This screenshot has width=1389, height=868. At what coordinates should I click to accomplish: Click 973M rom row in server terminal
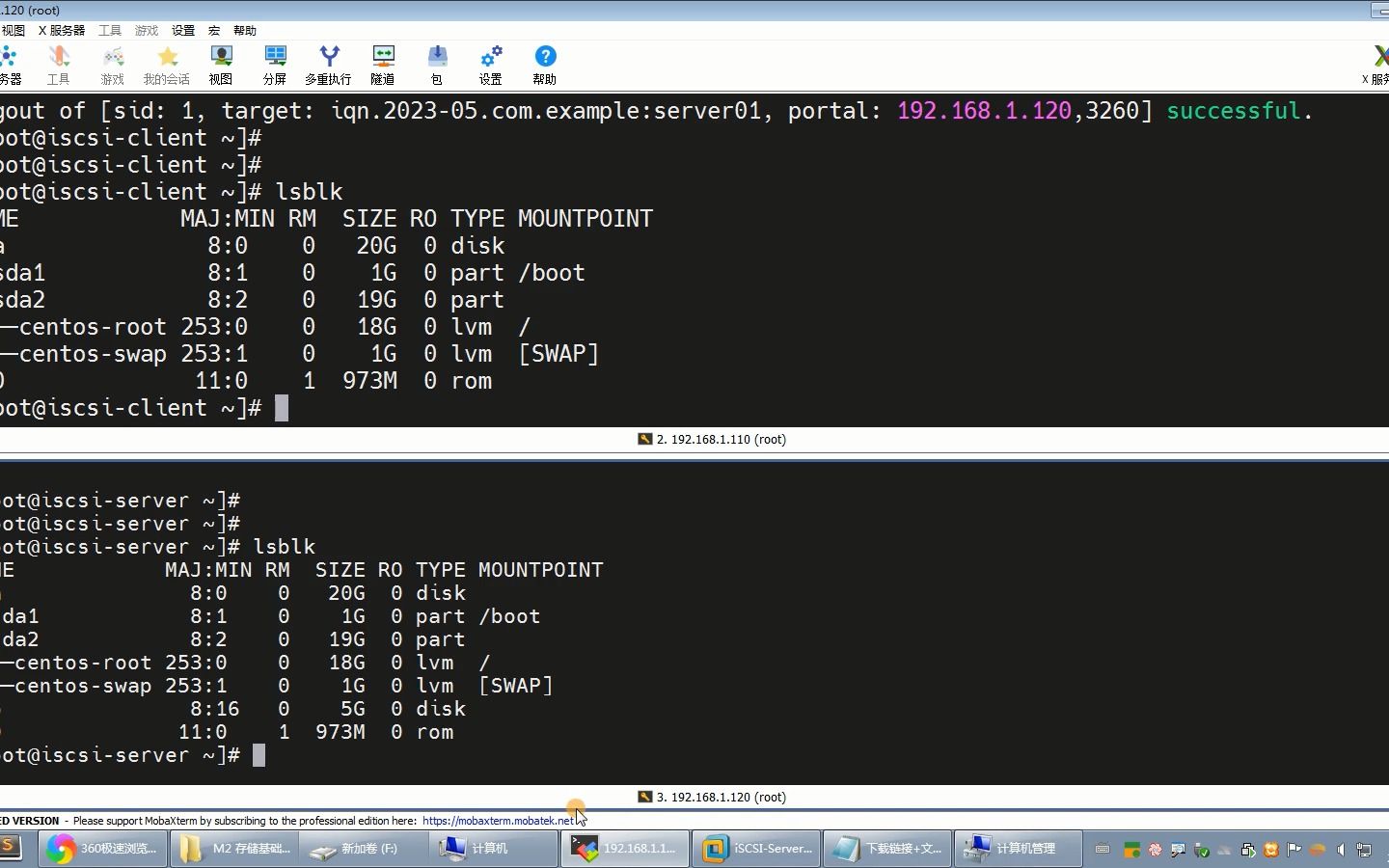[x=227, y=732]
